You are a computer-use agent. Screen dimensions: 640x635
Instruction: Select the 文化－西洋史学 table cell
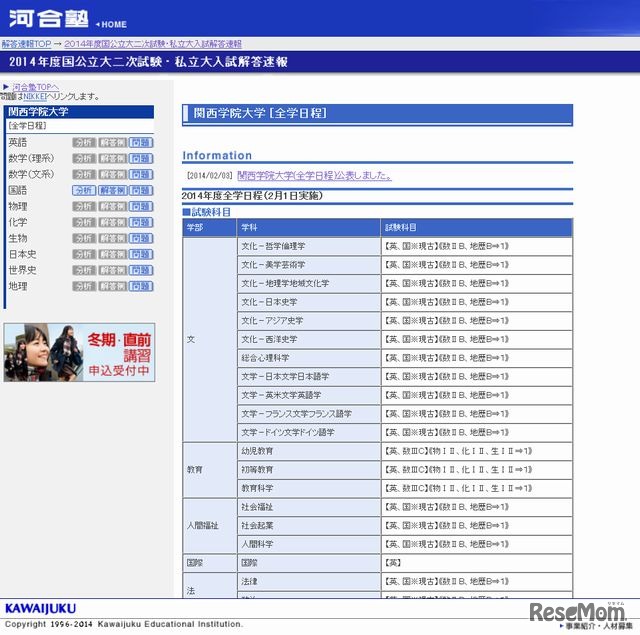pyautogui.click(x=309, y=339)
